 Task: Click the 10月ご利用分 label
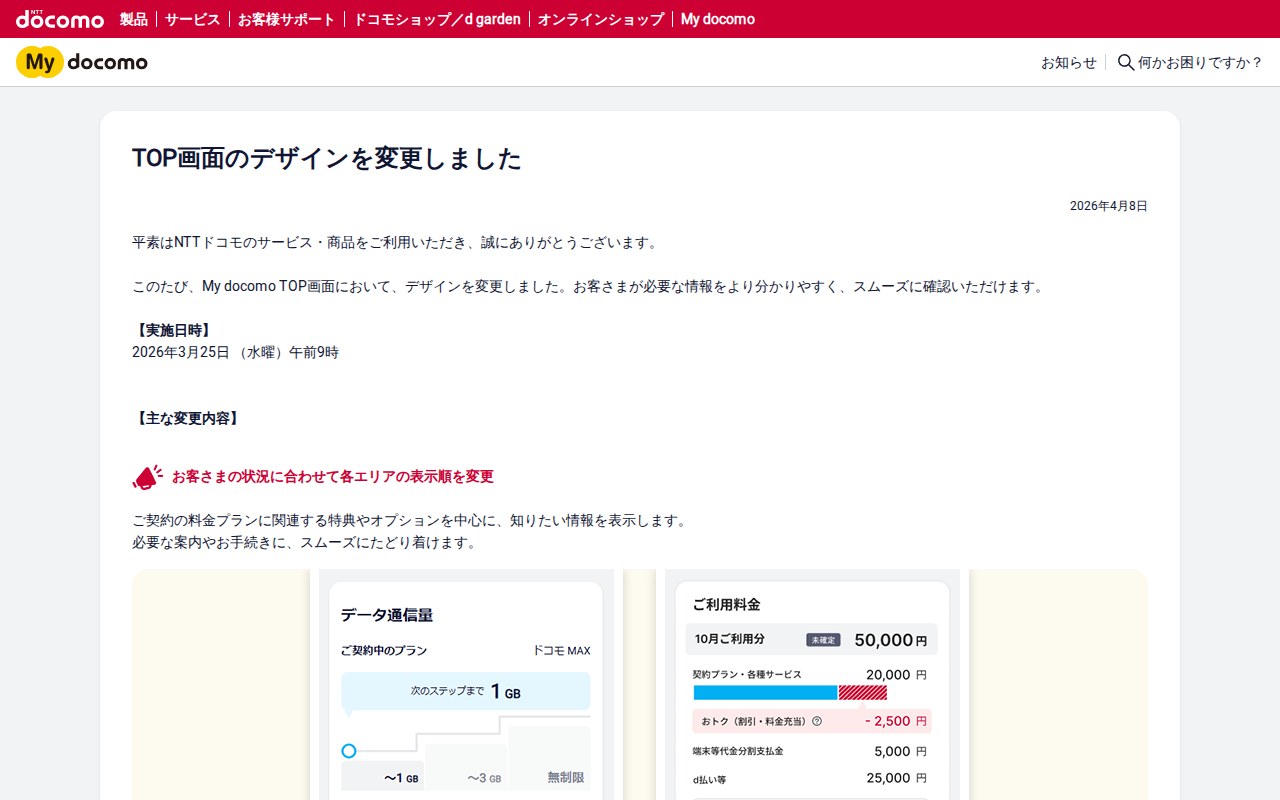[x=730, y=639]
